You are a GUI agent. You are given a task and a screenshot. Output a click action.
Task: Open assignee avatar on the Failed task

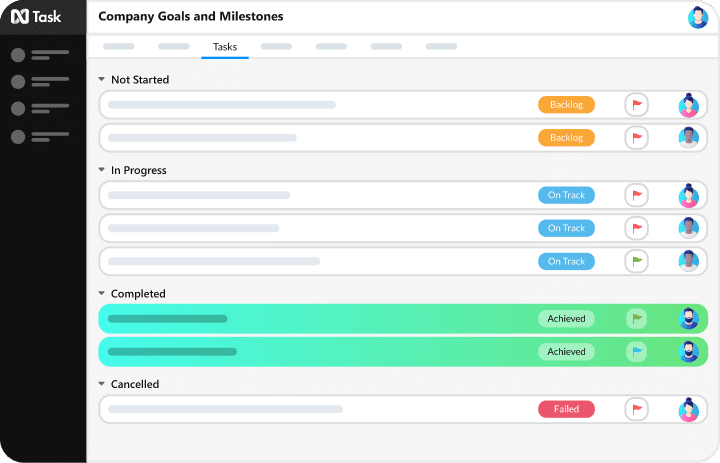click(688, 409)
